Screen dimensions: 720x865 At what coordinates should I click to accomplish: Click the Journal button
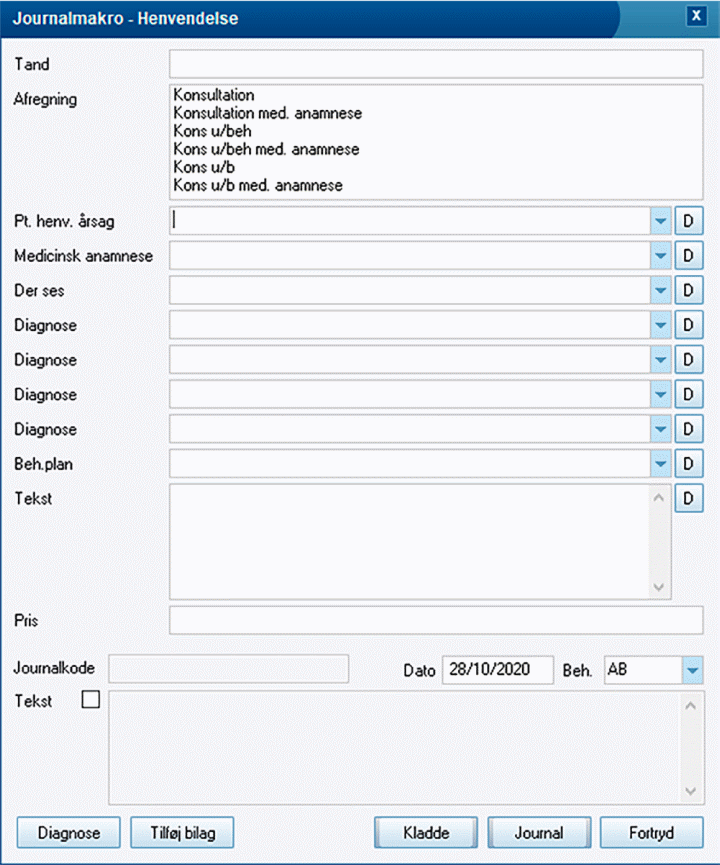pos(539,832)
